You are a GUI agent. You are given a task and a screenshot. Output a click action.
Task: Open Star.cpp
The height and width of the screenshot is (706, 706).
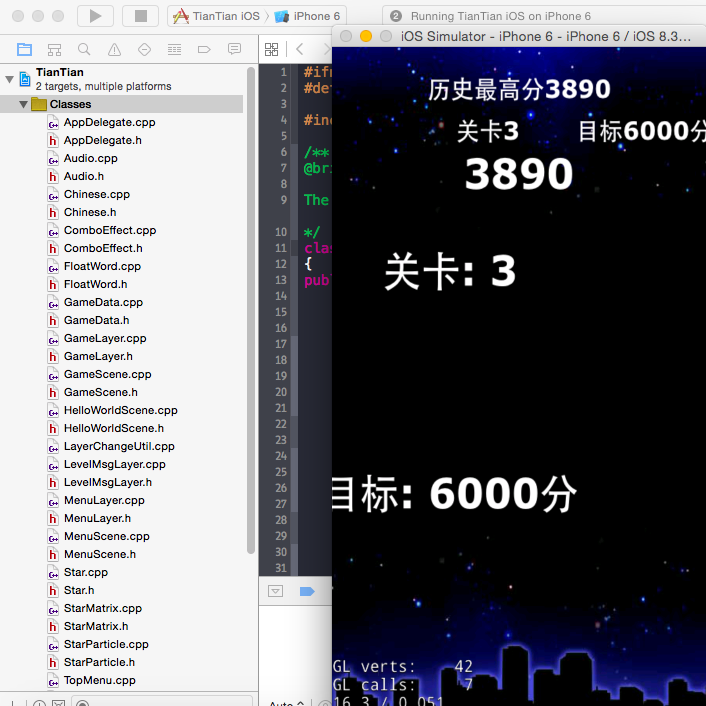click(86, 573)
